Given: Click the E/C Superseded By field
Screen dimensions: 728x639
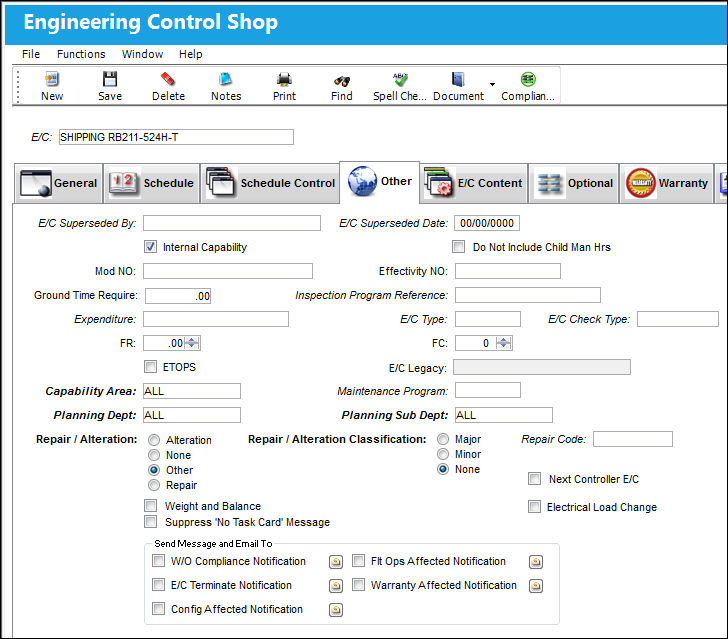Looking at the screenshot, I should tap(232, 223).
